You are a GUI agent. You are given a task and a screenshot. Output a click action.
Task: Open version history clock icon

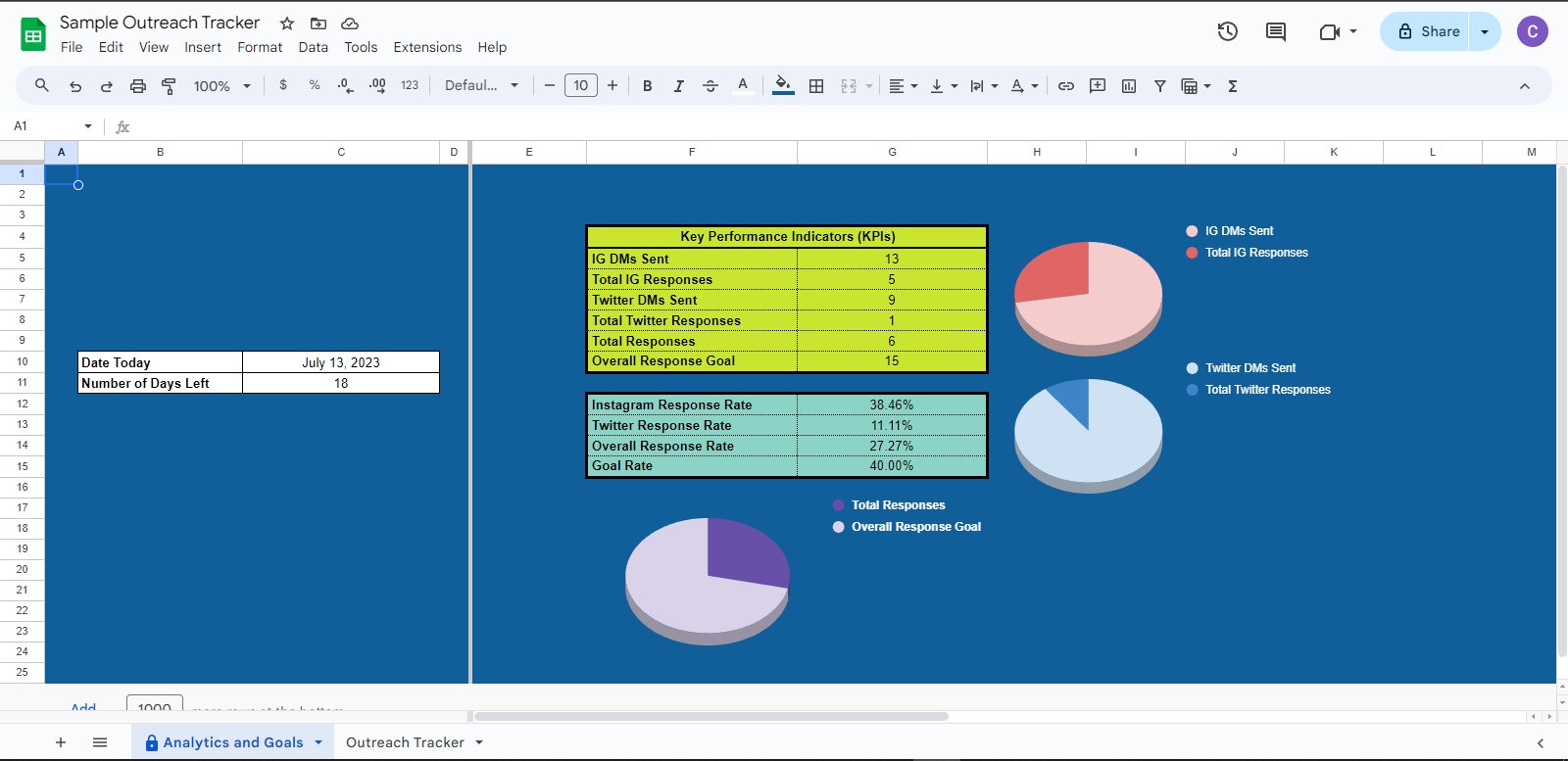1228,31
